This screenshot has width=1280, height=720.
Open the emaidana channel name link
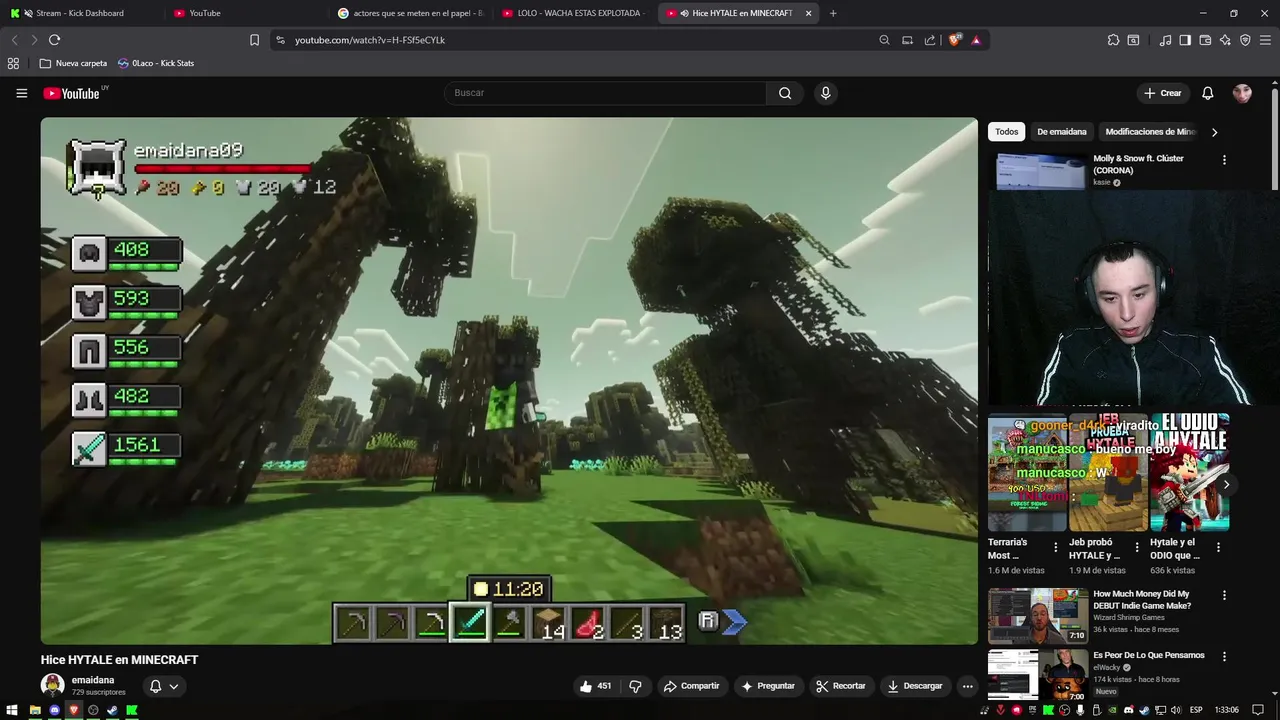(93, 680)
